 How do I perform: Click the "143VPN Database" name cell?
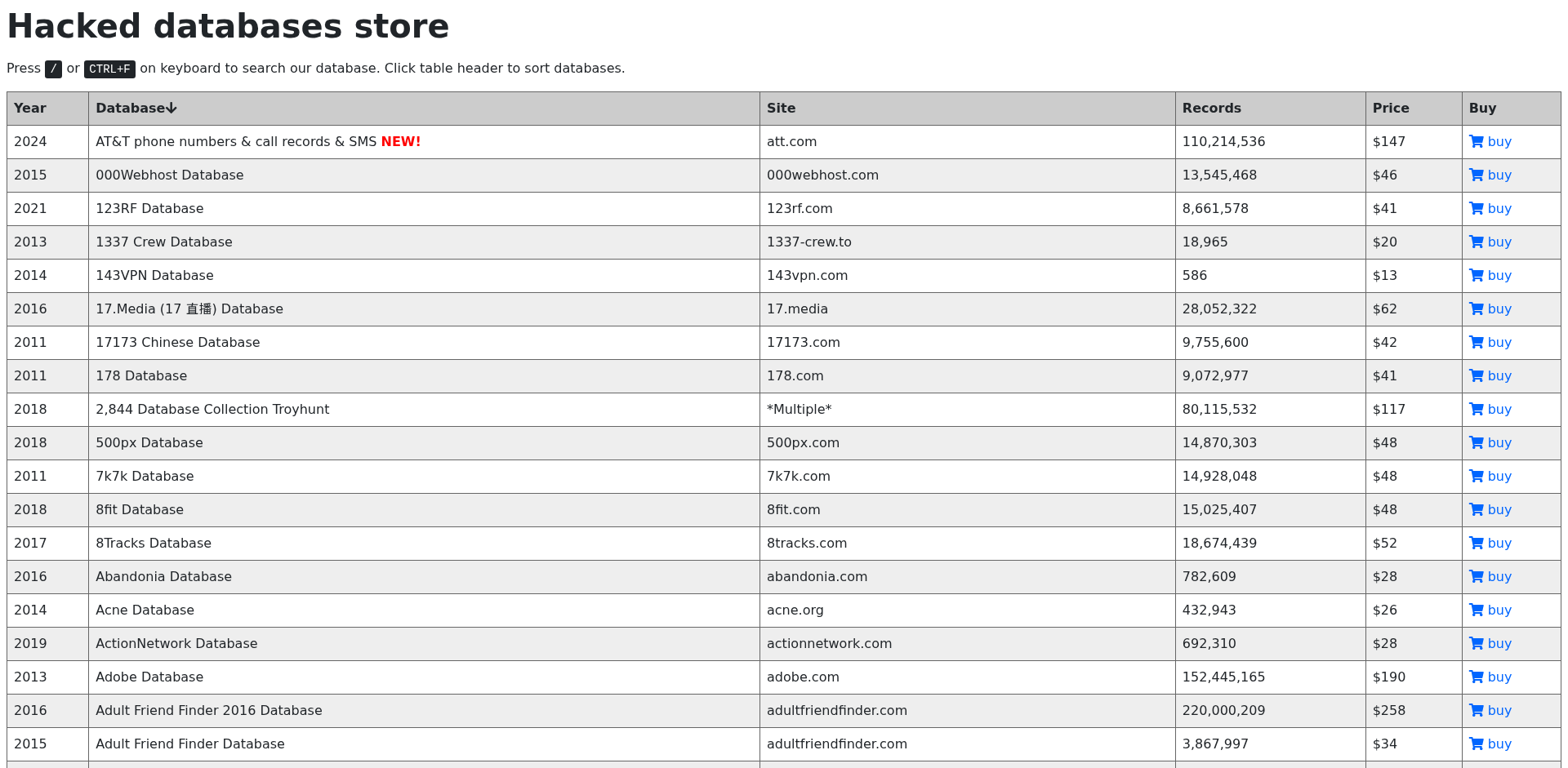pos(424,276)
